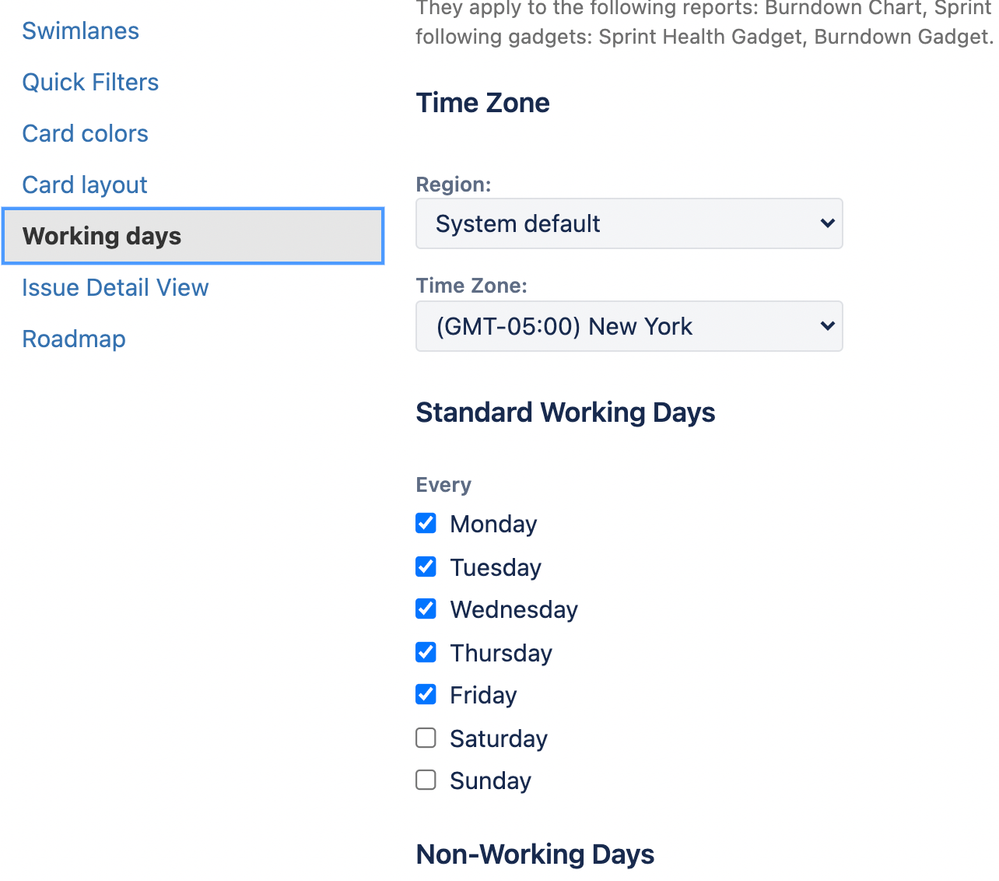Image resolution: width=999 pixels, height=881 pixels.
Task: Open Issue Detail View settings
Action: (115, 287)
